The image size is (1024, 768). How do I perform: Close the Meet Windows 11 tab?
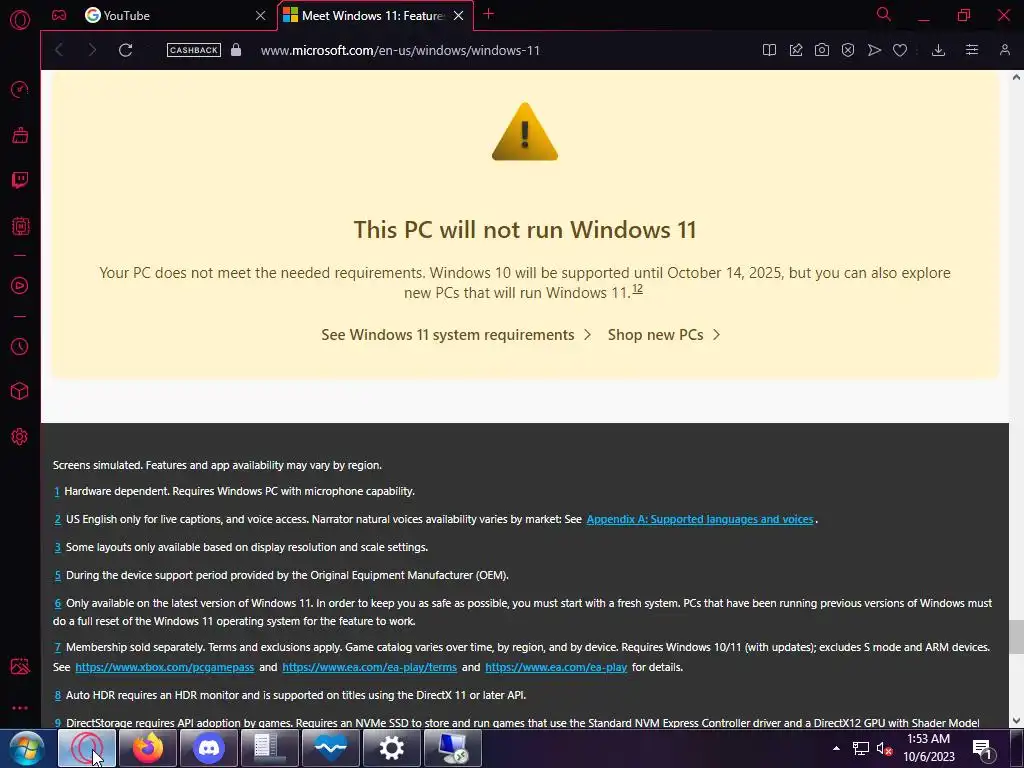[458, 16]
